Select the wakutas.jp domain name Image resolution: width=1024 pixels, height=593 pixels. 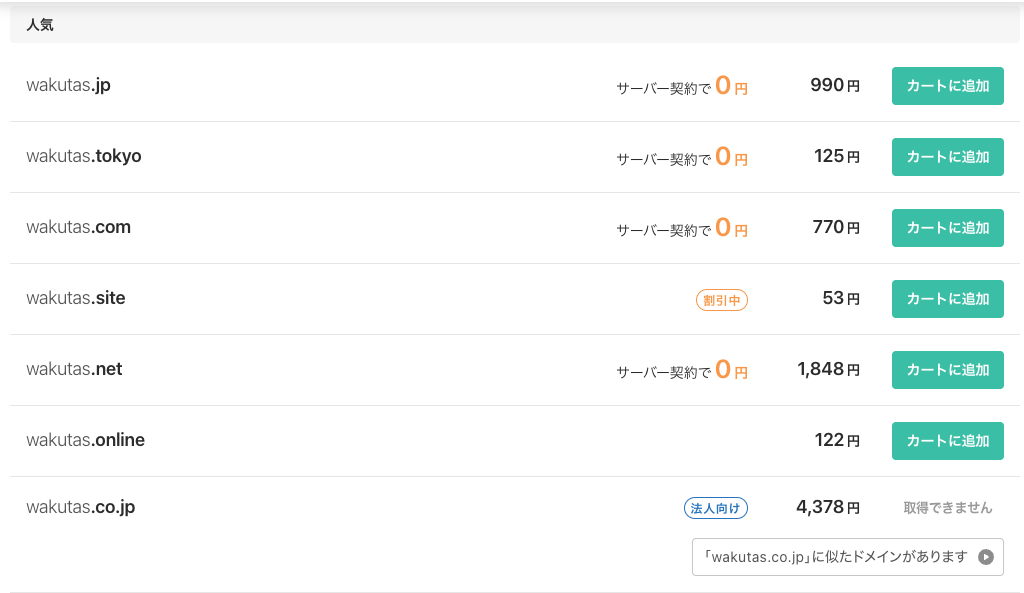pos(68,86)
